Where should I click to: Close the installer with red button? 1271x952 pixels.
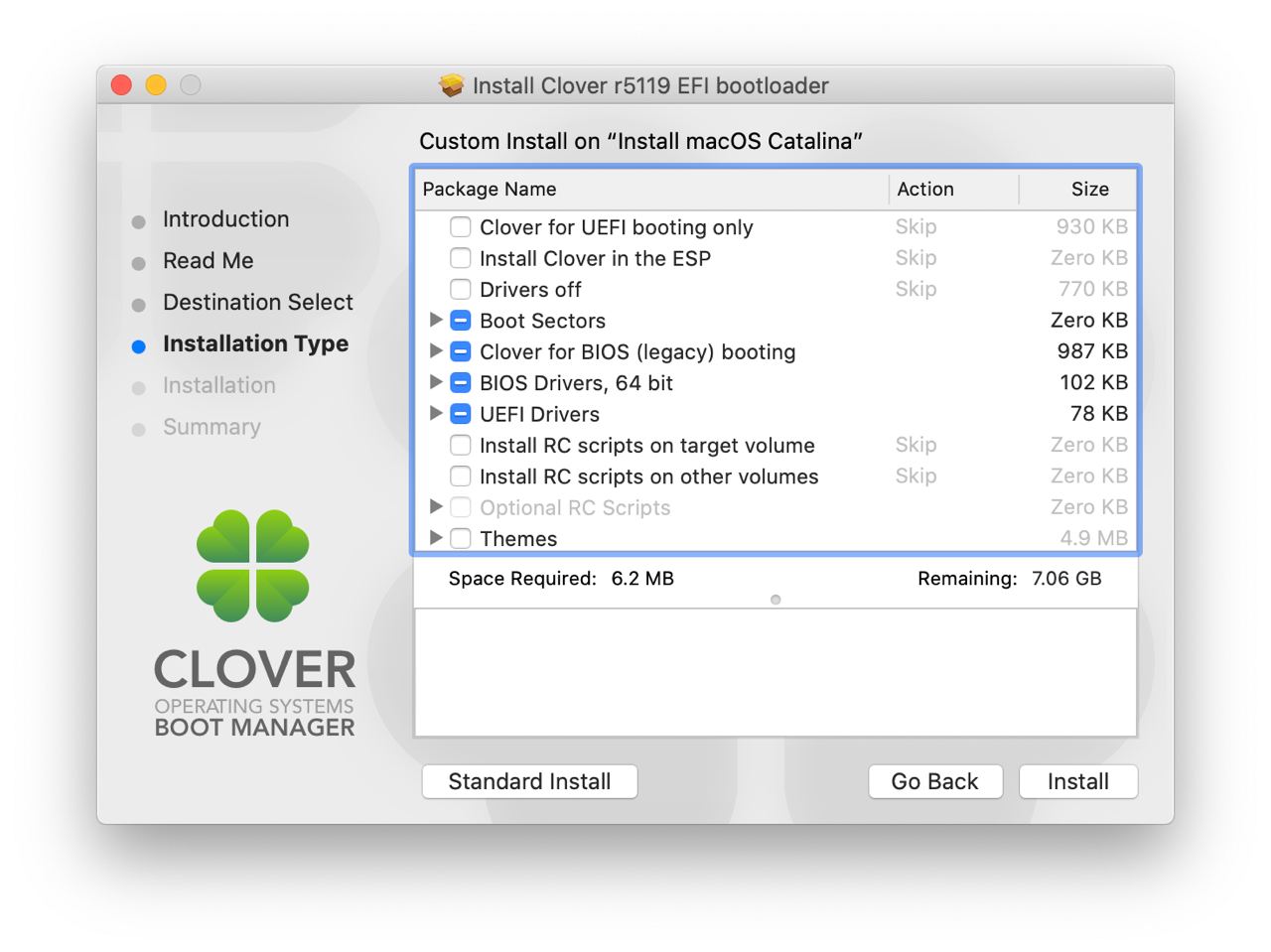[121, 85]
